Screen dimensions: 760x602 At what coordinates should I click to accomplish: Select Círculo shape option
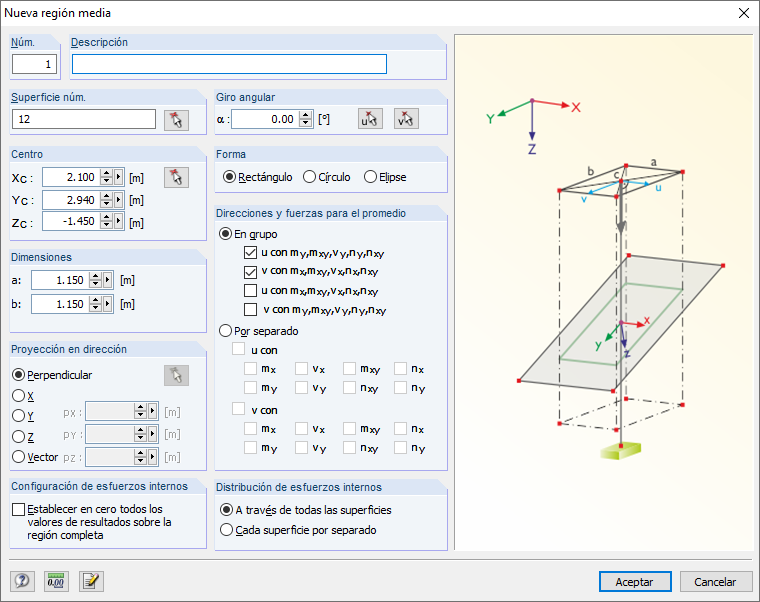coord(327,177)
